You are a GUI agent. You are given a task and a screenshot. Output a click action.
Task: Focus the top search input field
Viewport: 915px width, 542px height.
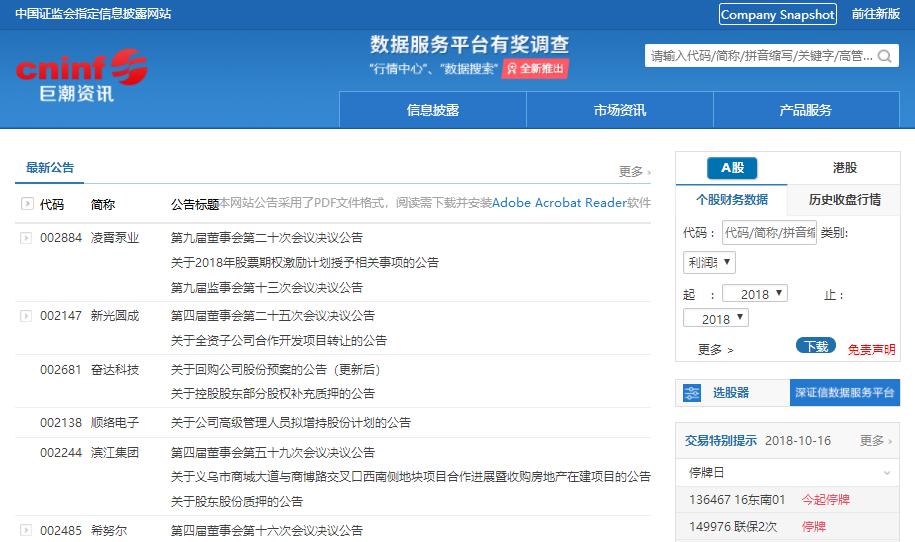click(x=762, y=56)
